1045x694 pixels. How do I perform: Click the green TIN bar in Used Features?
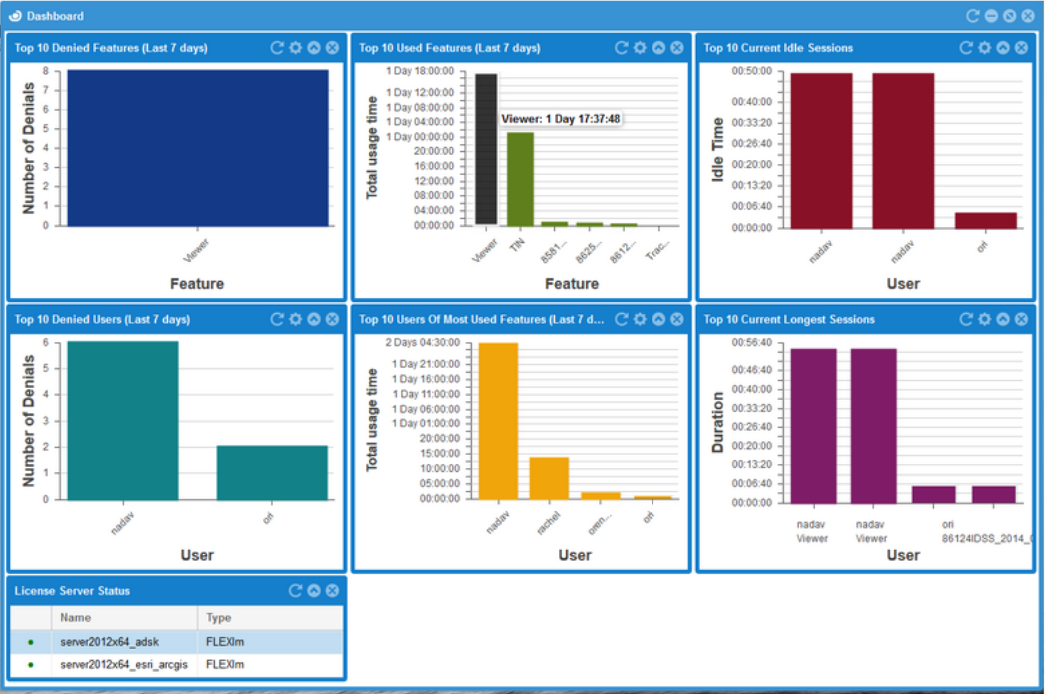tap(520, 178)
